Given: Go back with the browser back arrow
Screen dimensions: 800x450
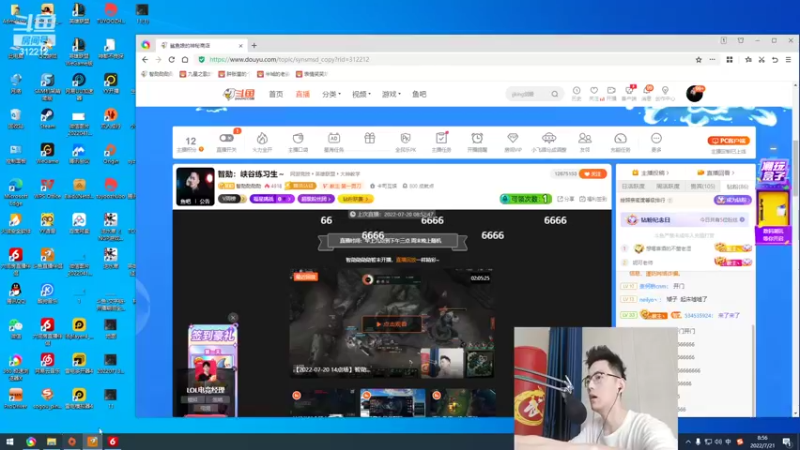Looking at the screenshot, I should [145, 60].
